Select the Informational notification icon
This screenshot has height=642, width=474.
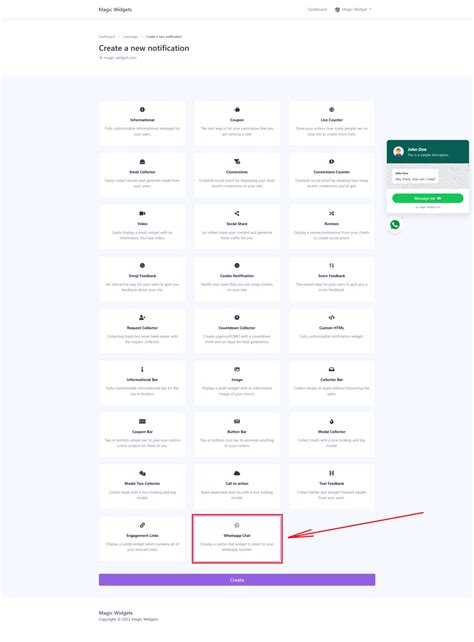tap(142, 109)
